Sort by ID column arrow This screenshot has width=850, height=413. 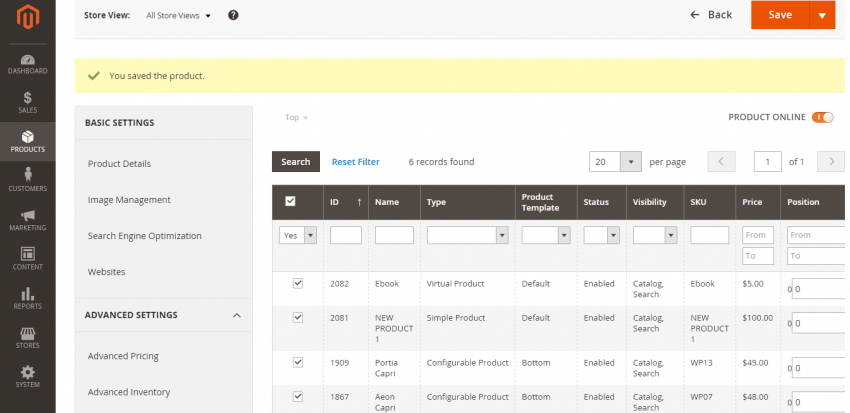pos(359,202)
